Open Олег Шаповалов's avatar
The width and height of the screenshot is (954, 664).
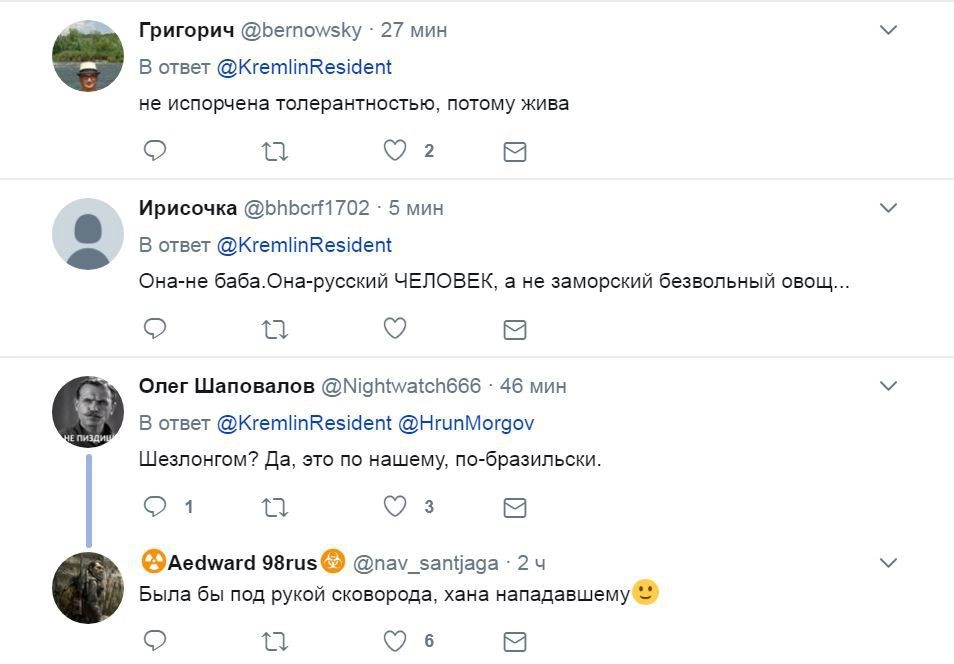click(x=88, y=411)
